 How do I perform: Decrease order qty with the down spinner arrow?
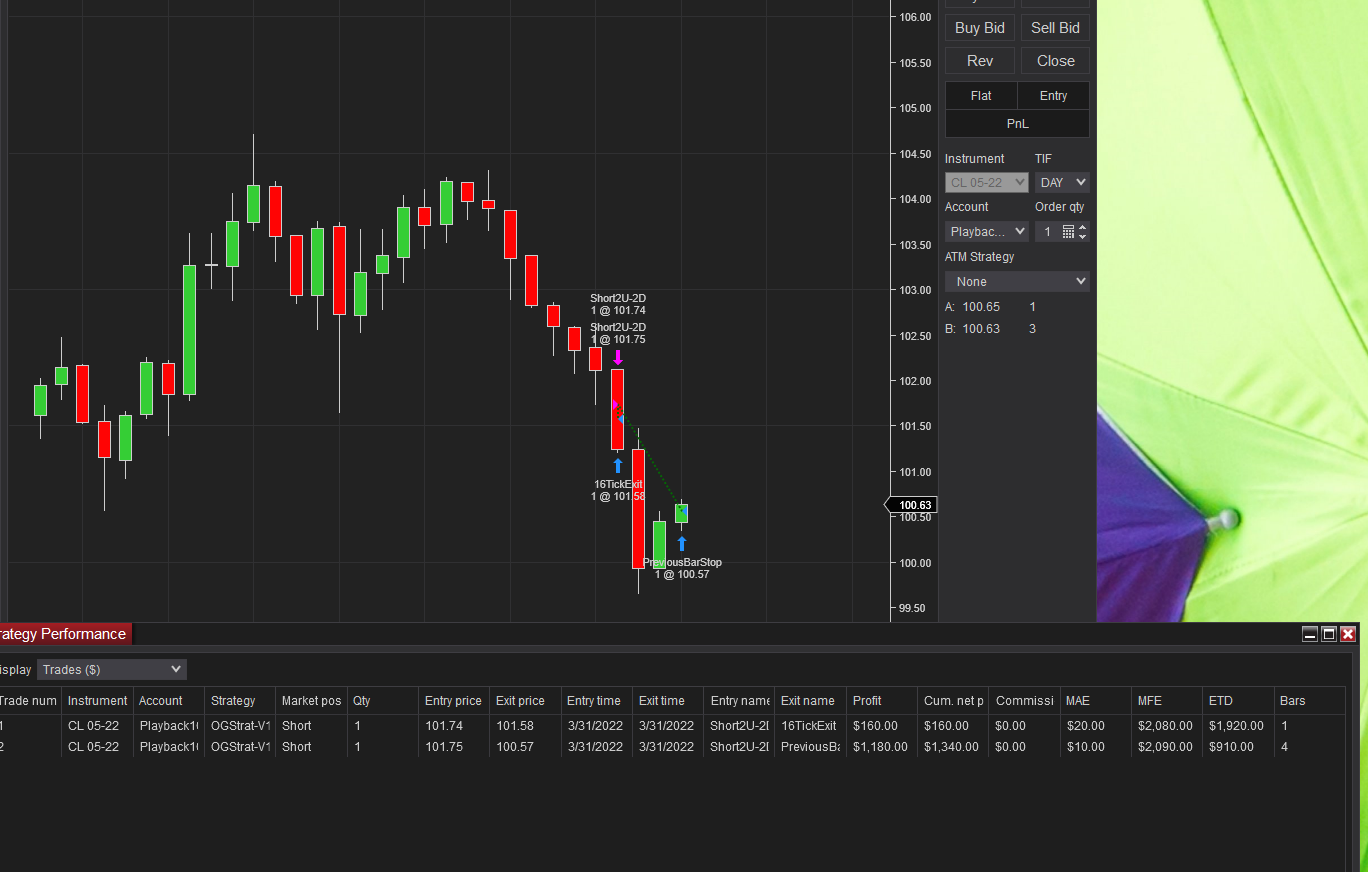[1082, 236]
